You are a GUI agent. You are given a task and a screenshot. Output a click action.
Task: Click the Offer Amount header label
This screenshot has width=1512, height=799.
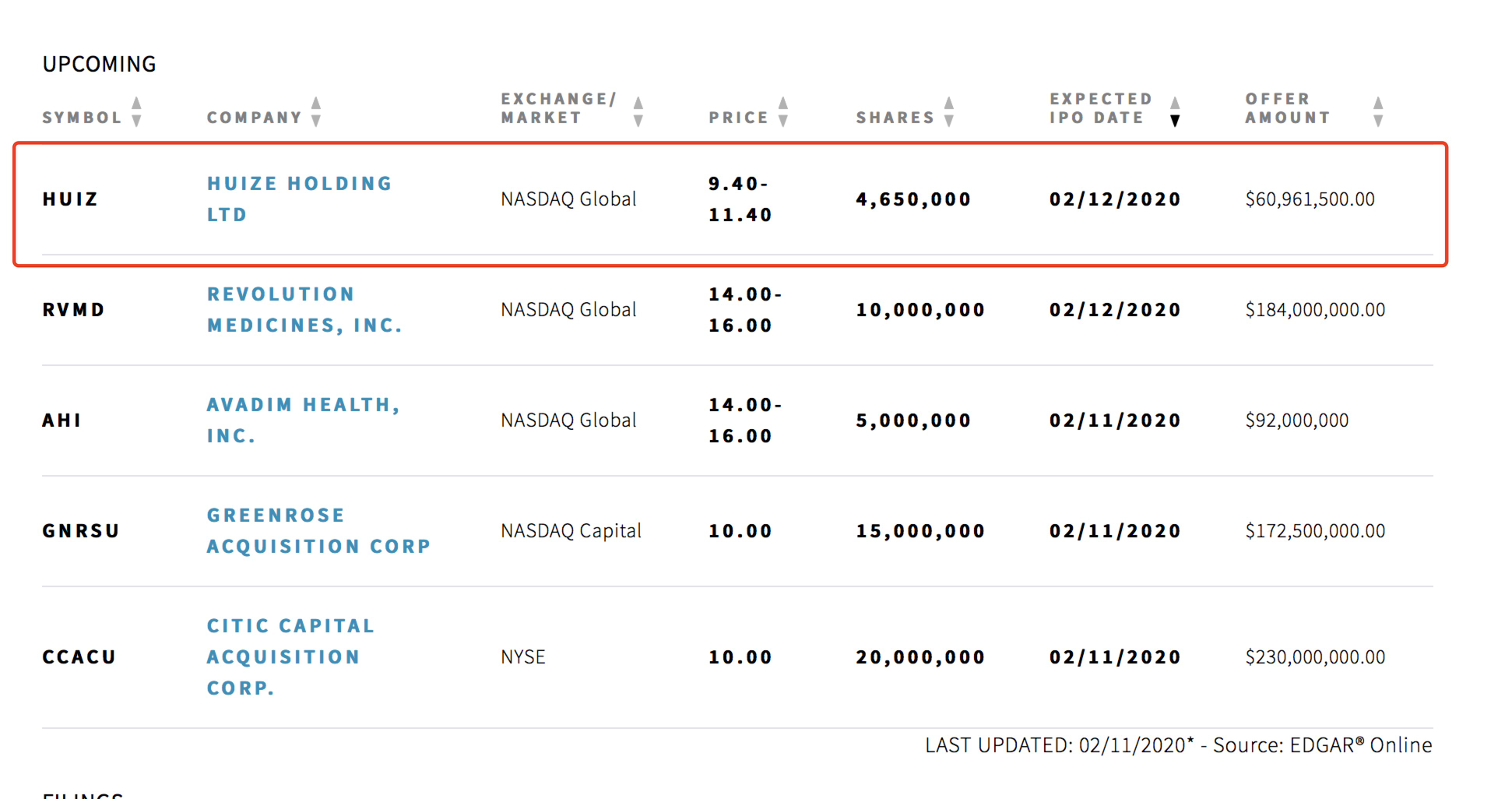[x=1287, y=108]
